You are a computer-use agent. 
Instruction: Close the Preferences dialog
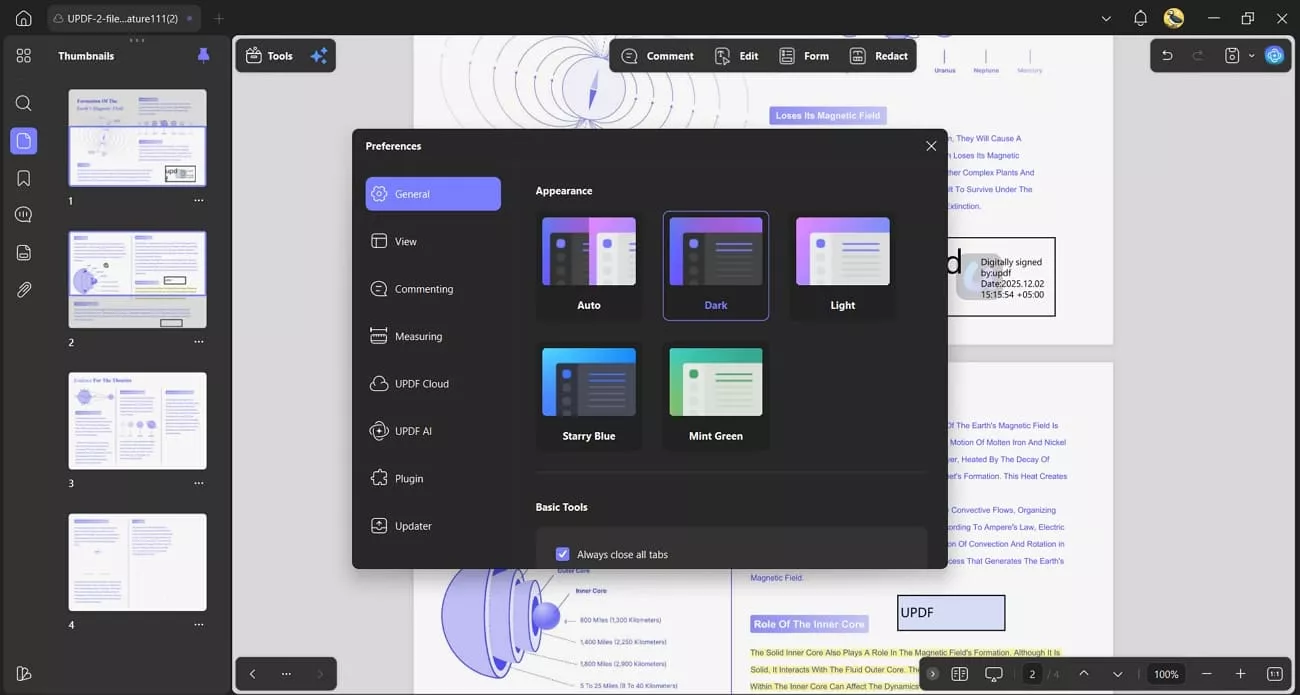tap(931, 146)
